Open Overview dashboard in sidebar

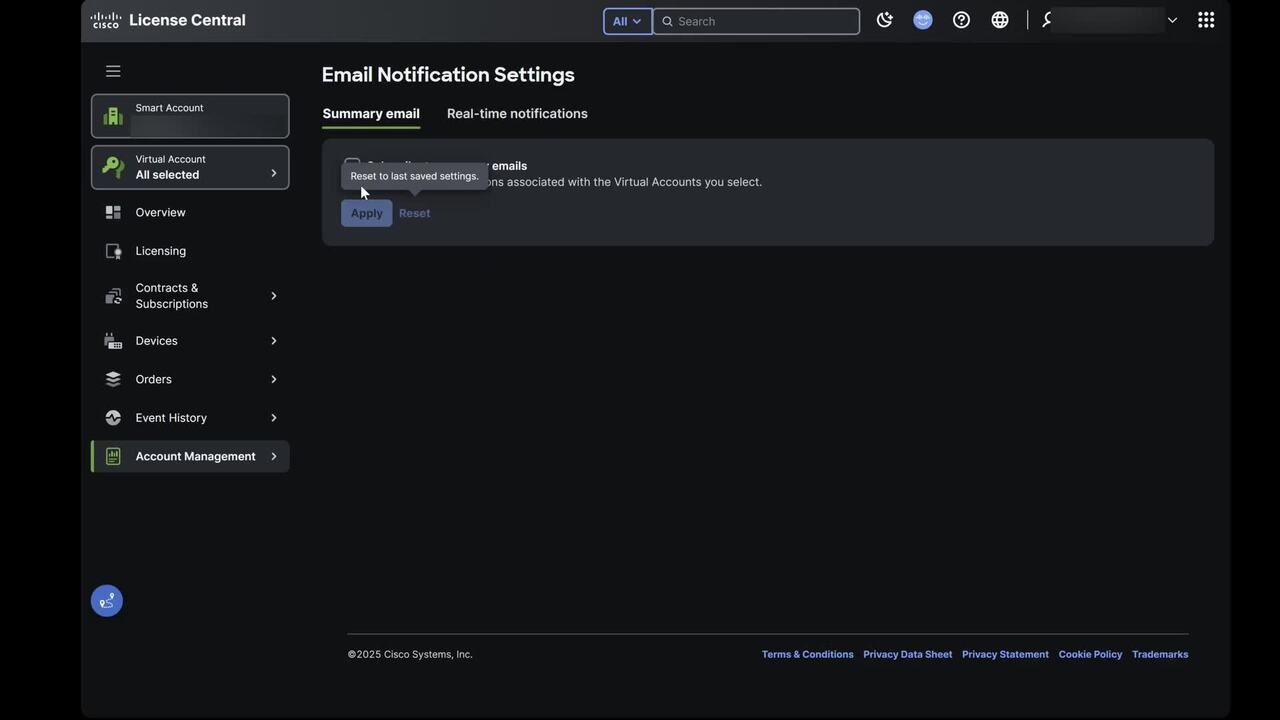[x=160, y=213]
